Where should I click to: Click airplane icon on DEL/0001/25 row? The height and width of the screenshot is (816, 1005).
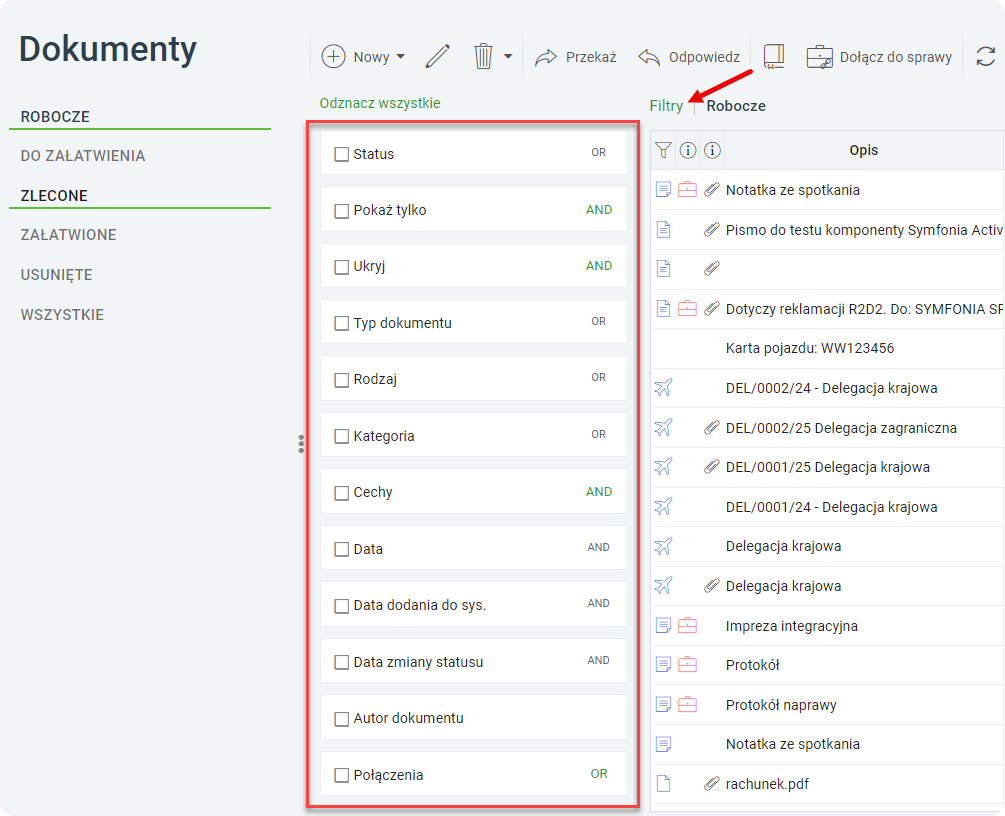663,467
